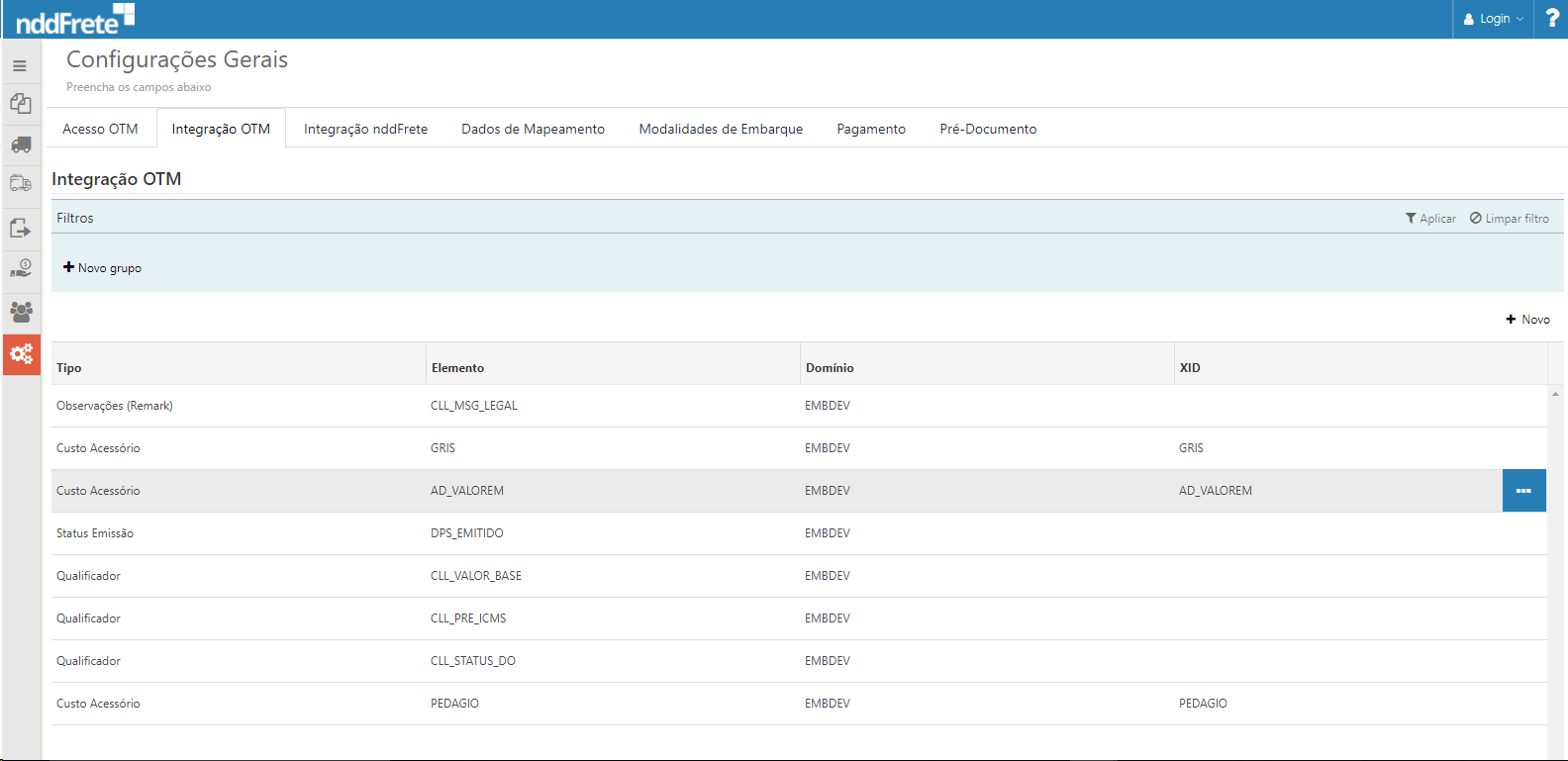Select the solid truck sidebar icon
The height and width of the screenshot is (761, 1568).
pos(21,145)
